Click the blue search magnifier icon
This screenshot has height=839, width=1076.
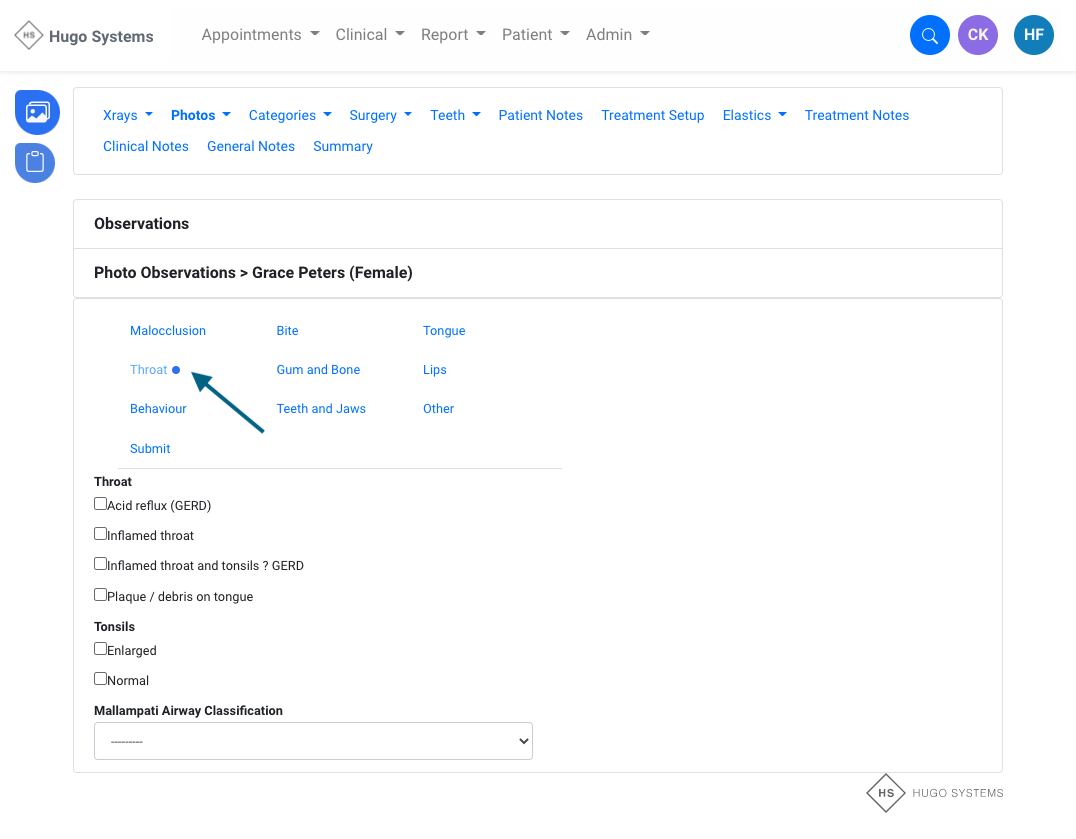point(929,35)
